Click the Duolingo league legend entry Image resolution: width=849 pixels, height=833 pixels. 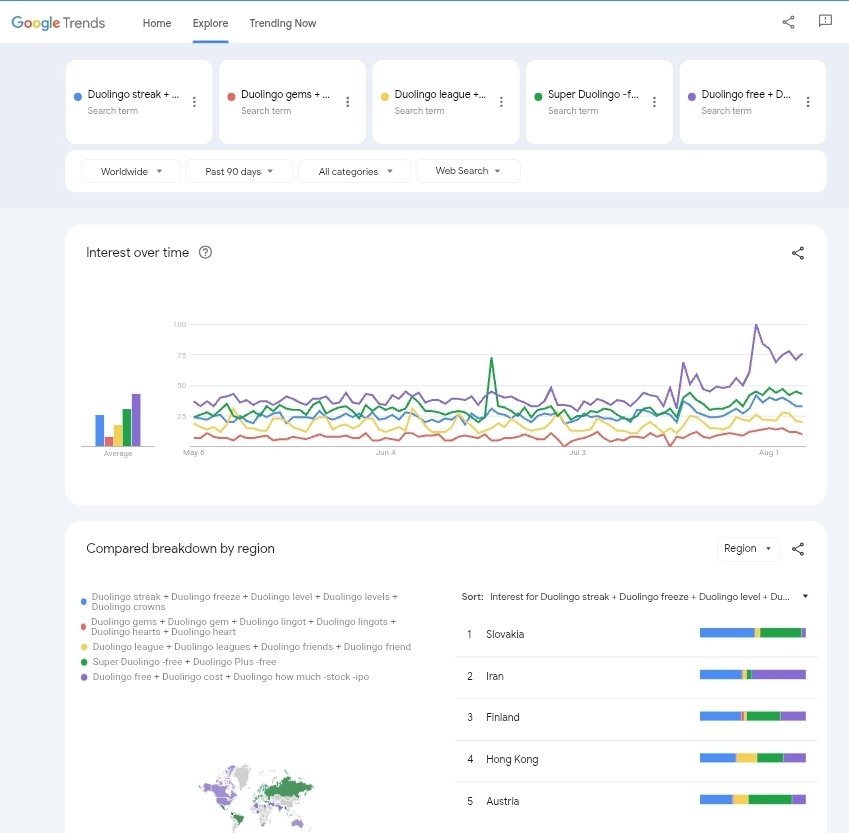(x=246, y=647)
